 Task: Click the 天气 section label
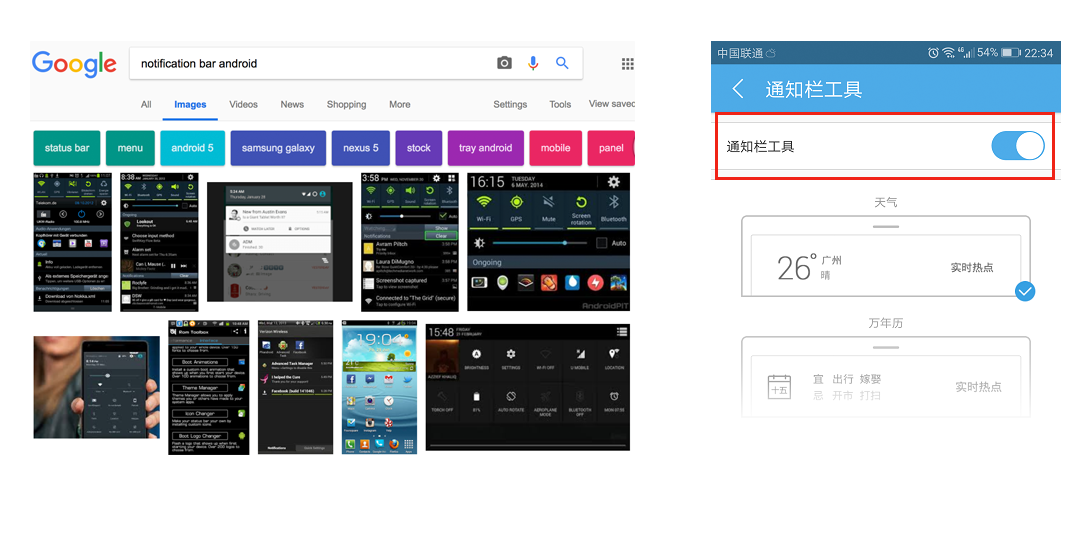click(886, 203)
